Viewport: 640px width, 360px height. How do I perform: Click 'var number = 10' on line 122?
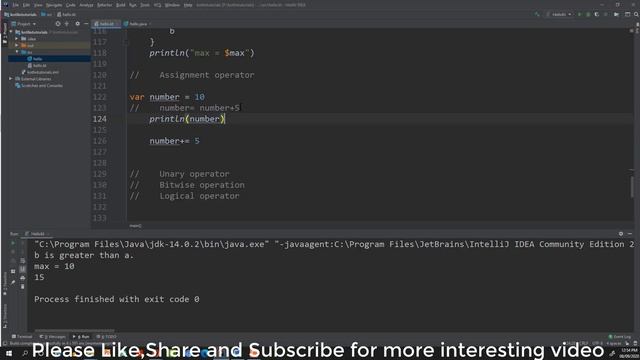pyautogui.click(x=167, y=97)
